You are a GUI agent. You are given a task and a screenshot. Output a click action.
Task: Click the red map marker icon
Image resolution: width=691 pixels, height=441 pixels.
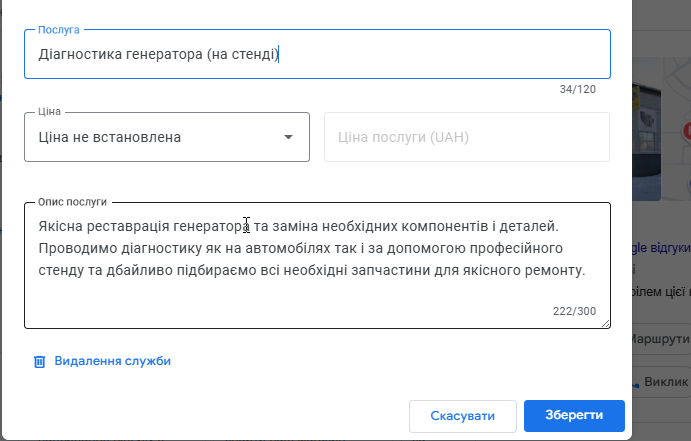point(687,132)
